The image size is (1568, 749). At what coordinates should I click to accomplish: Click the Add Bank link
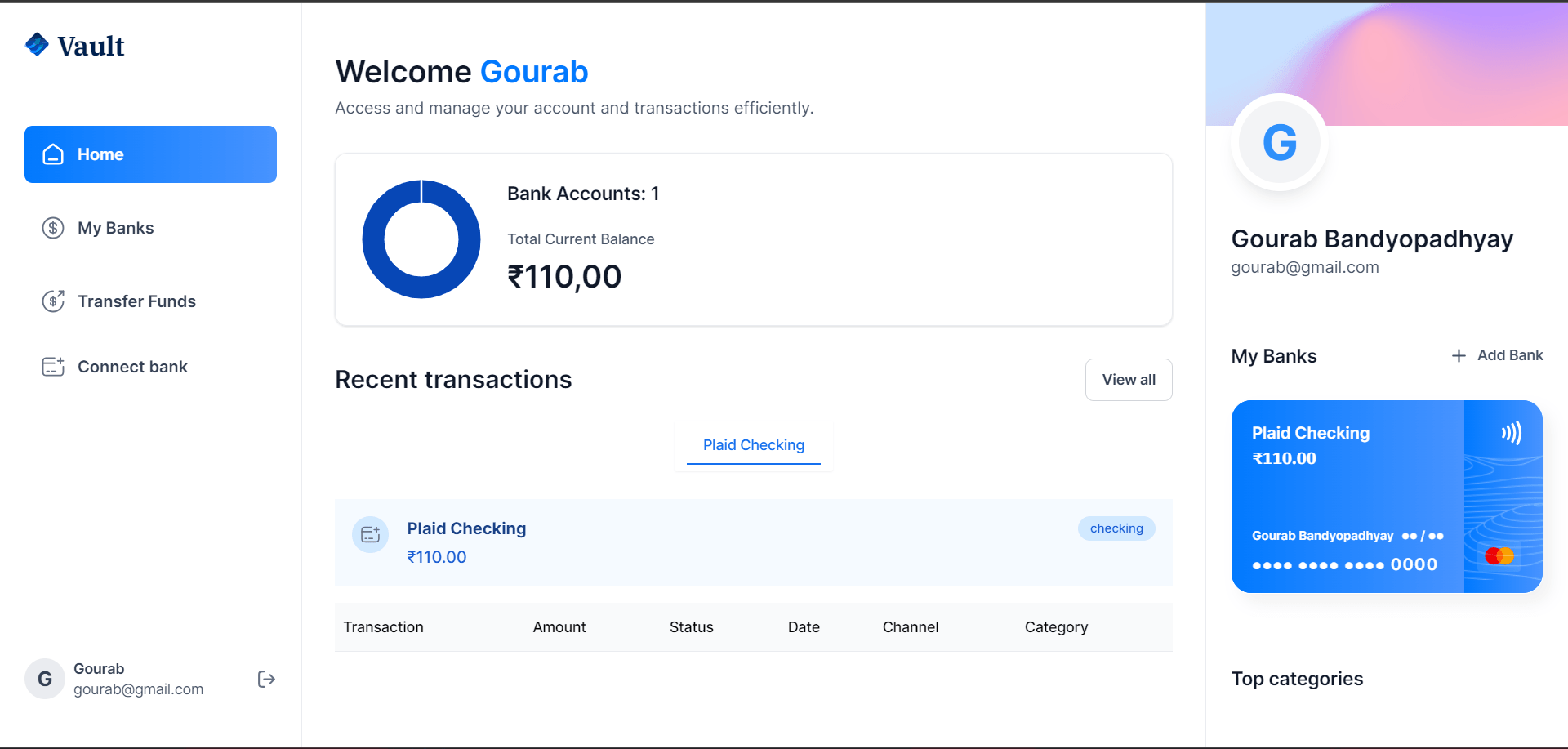[x=1497, y=355]
